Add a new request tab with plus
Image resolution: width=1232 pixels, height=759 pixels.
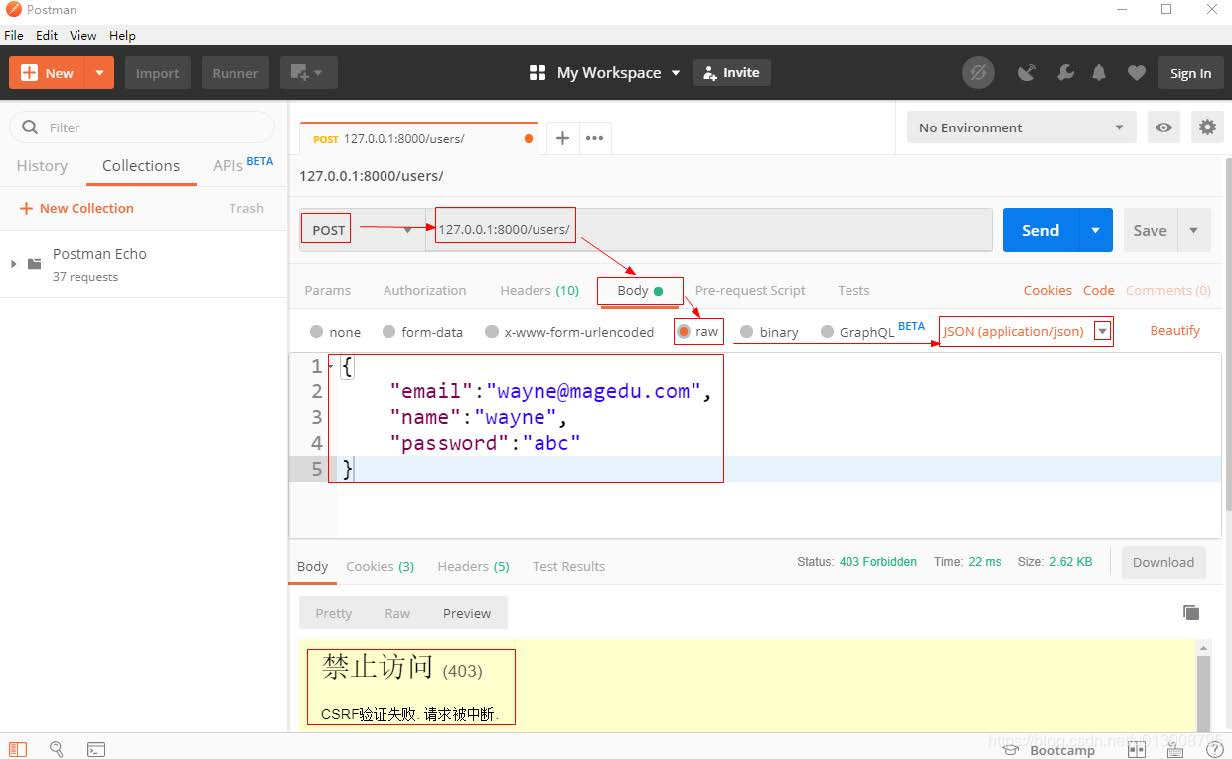coord(562,138)
